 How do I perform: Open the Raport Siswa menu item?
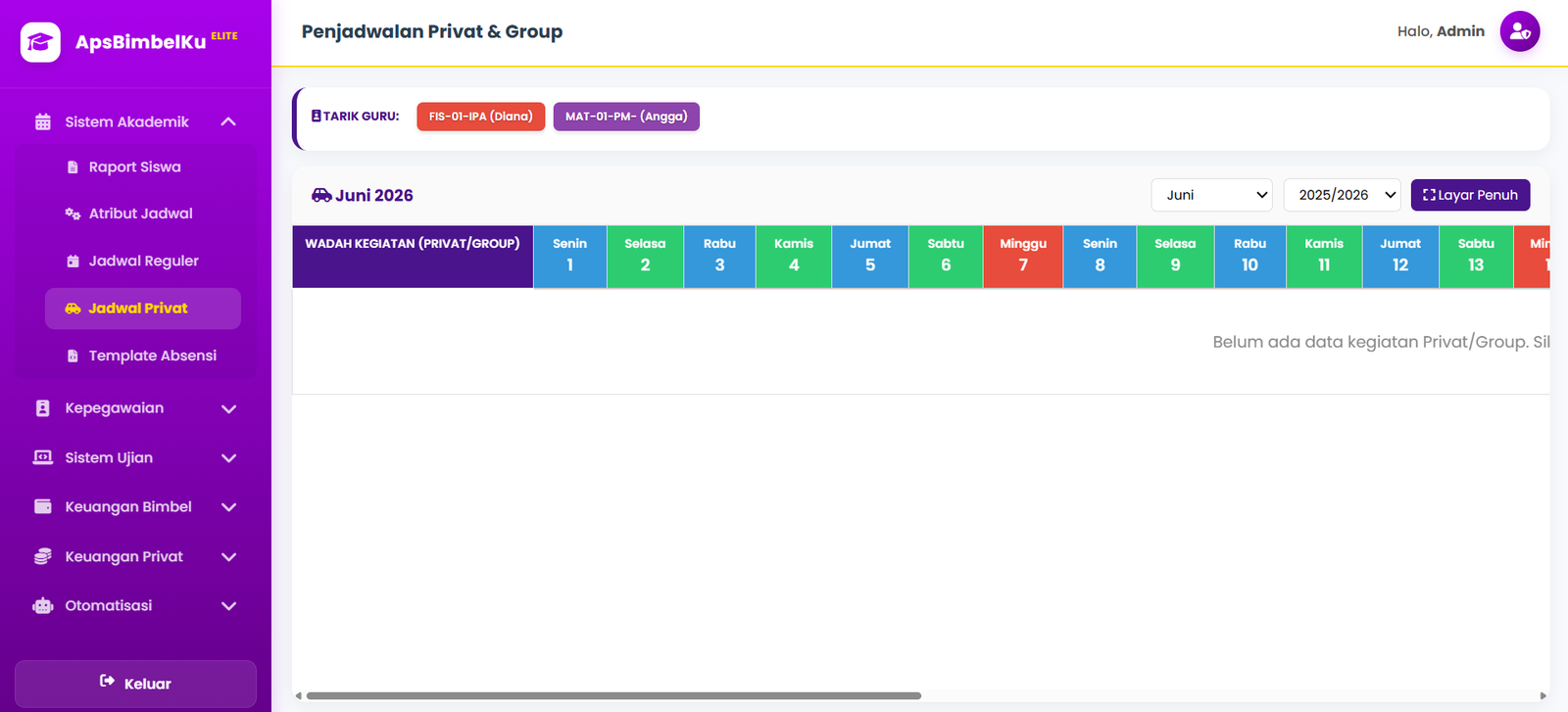135,167
